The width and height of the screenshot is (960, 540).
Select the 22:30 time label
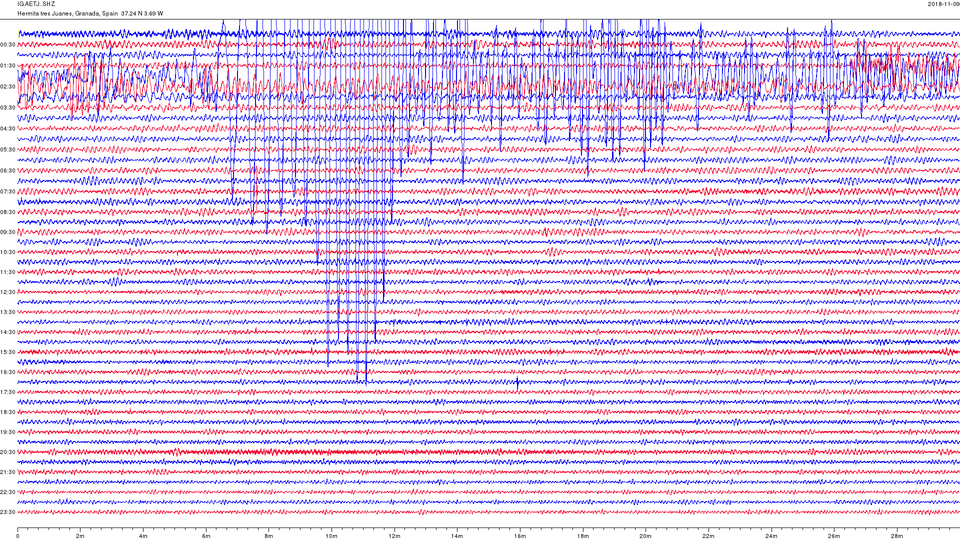click(8, 492)
